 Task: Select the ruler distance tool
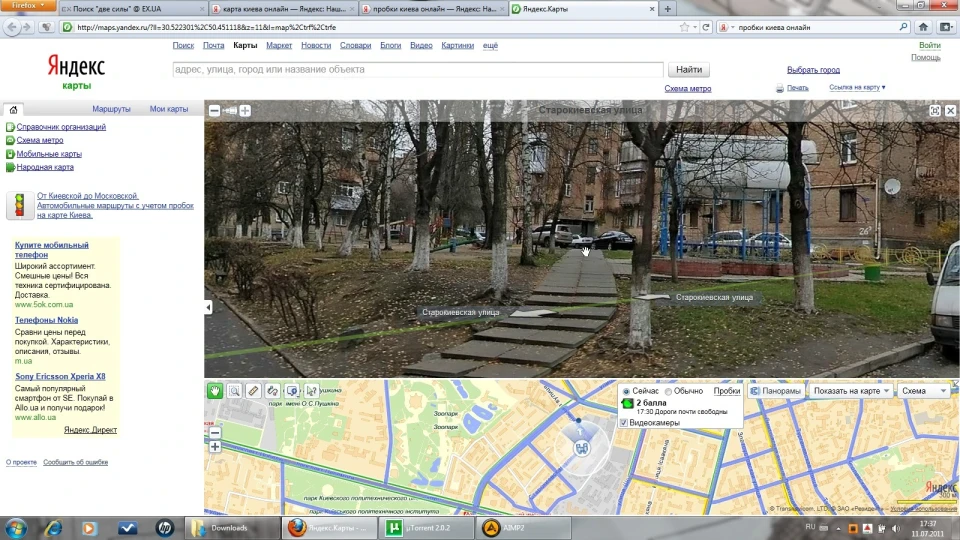253,391
